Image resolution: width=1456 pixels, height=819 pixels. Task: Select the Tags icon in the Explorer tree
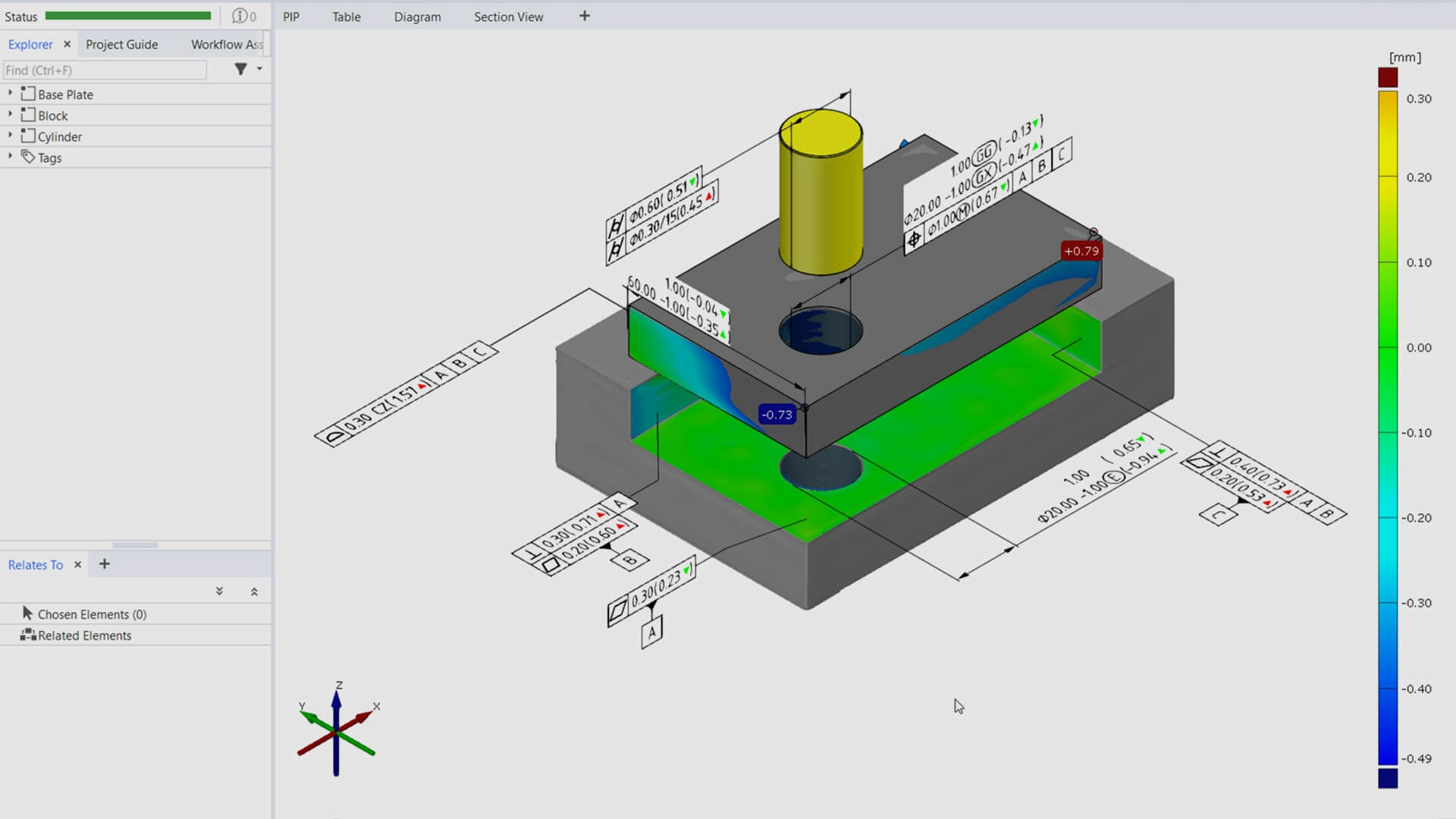pyautogui.click(x=29, y=157)
